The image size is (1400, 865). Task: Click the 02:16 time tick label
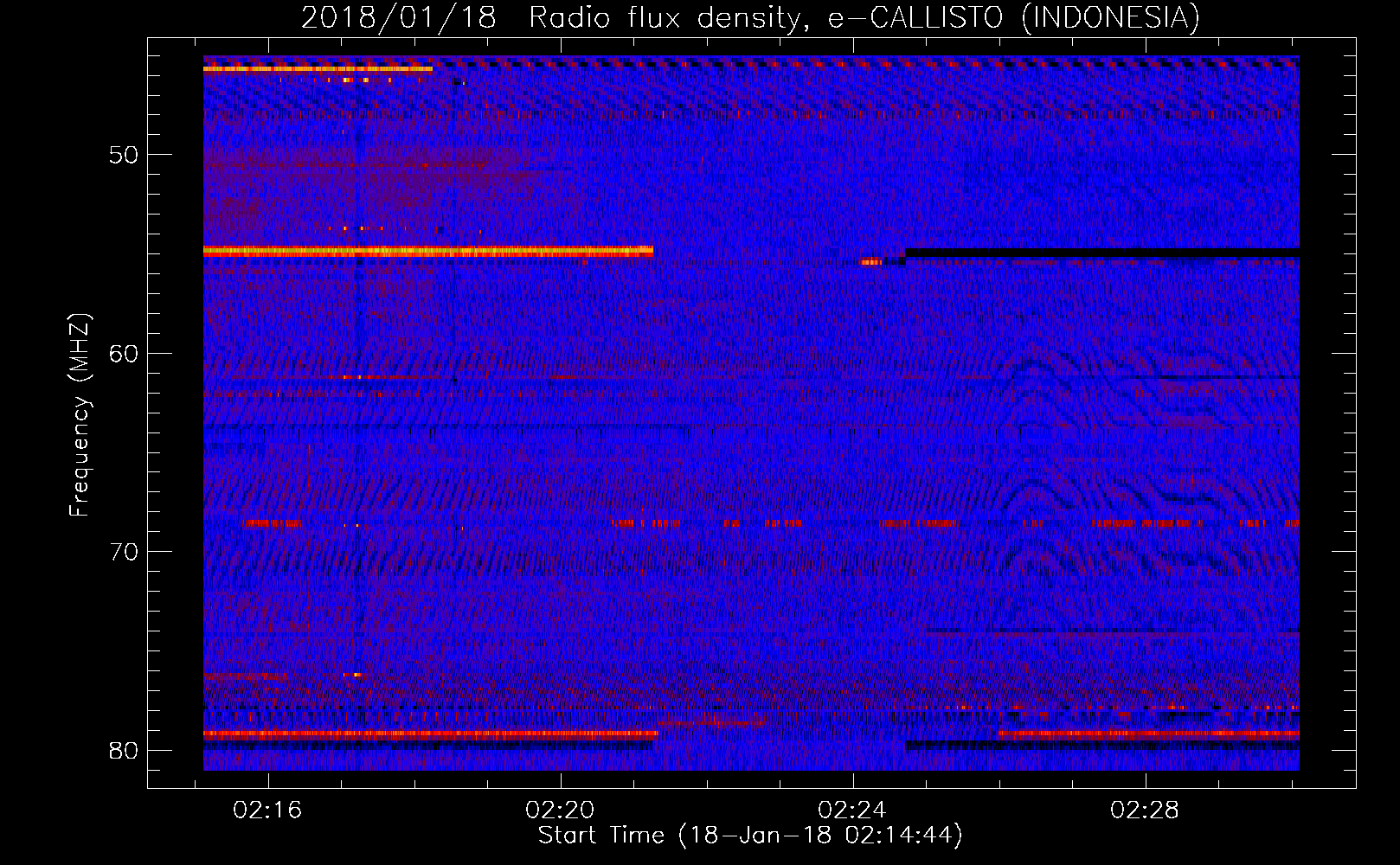coord(267,811)
